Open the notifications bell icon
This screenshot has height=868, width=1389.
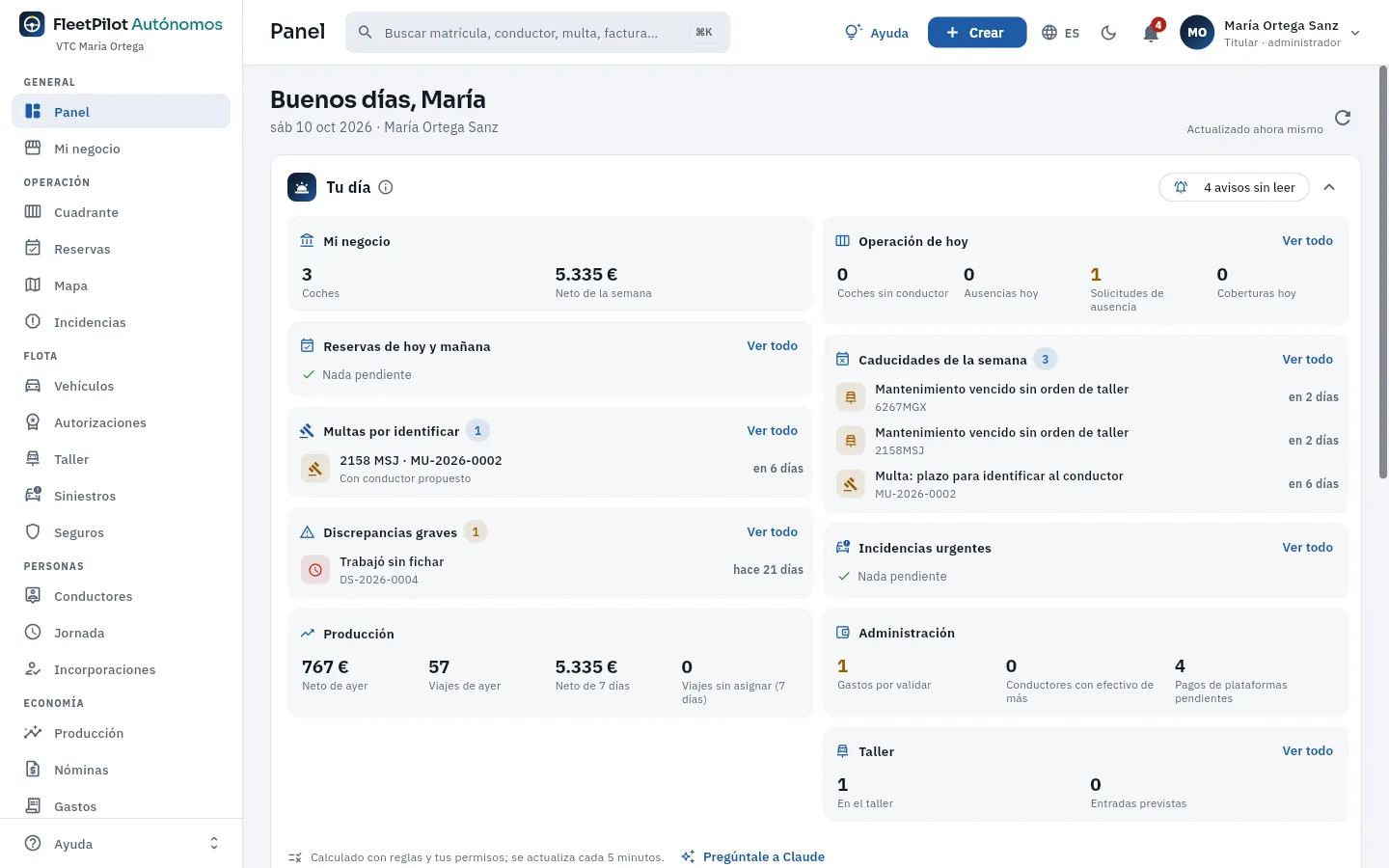click(x=1151, y=33)
